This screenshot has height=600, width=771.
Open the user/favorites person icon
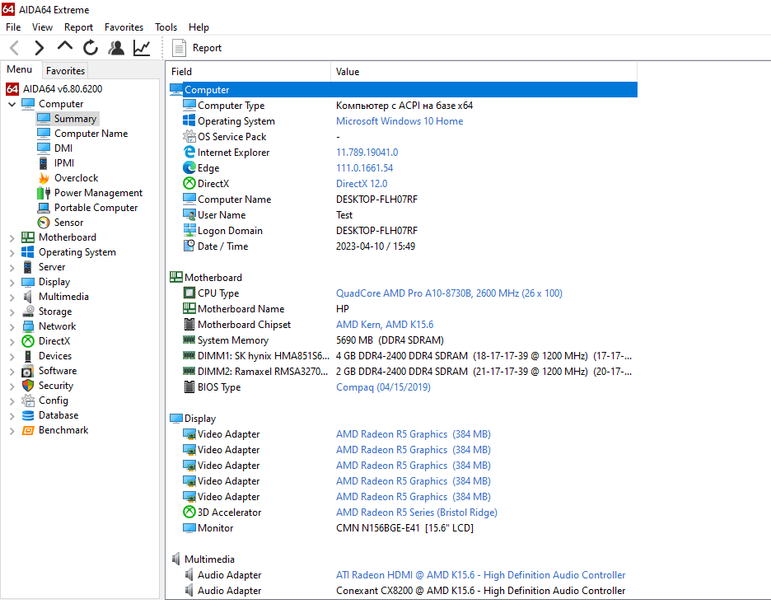click(x=116, y=48)
